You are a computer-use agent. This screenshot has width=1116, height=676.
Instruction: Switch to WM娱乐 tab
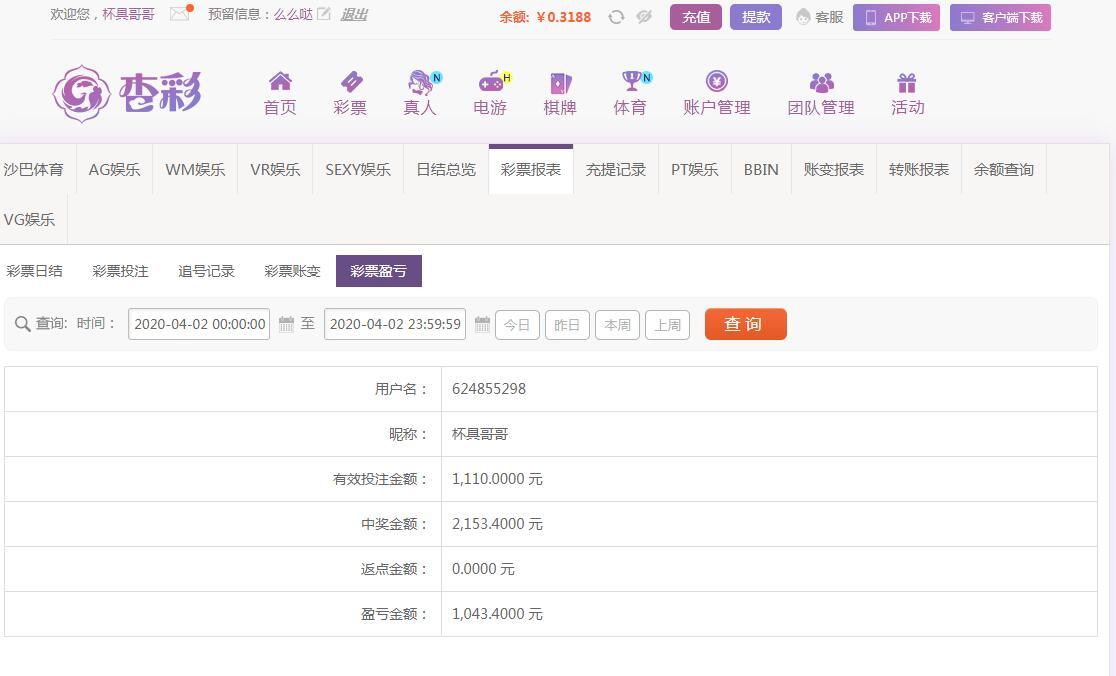coord(195,169)
